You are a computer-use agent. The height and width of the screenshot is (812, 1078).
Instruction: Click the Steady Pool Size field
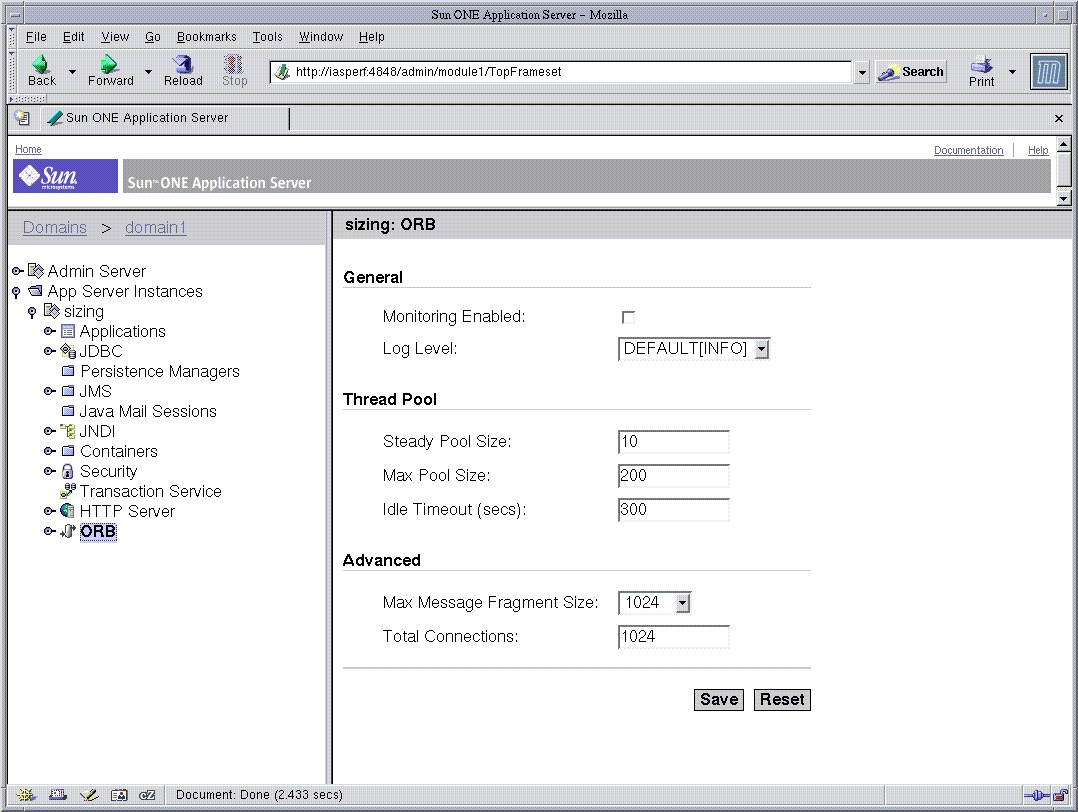(674, 441)
